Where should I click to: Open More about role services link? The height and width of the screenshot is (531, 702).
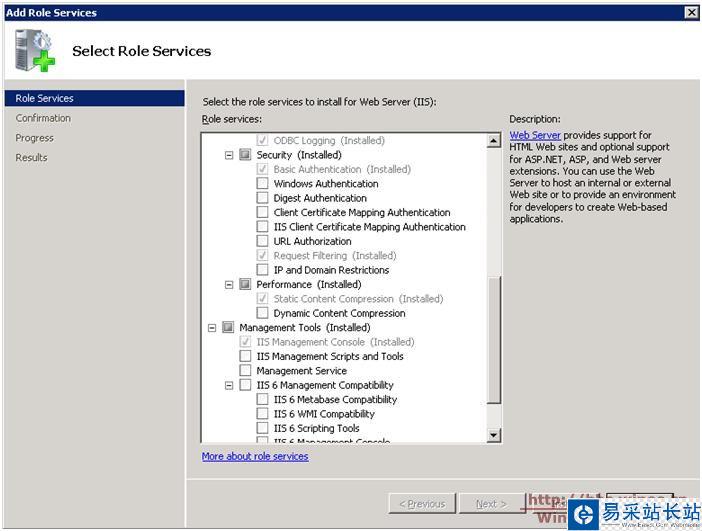255,456
